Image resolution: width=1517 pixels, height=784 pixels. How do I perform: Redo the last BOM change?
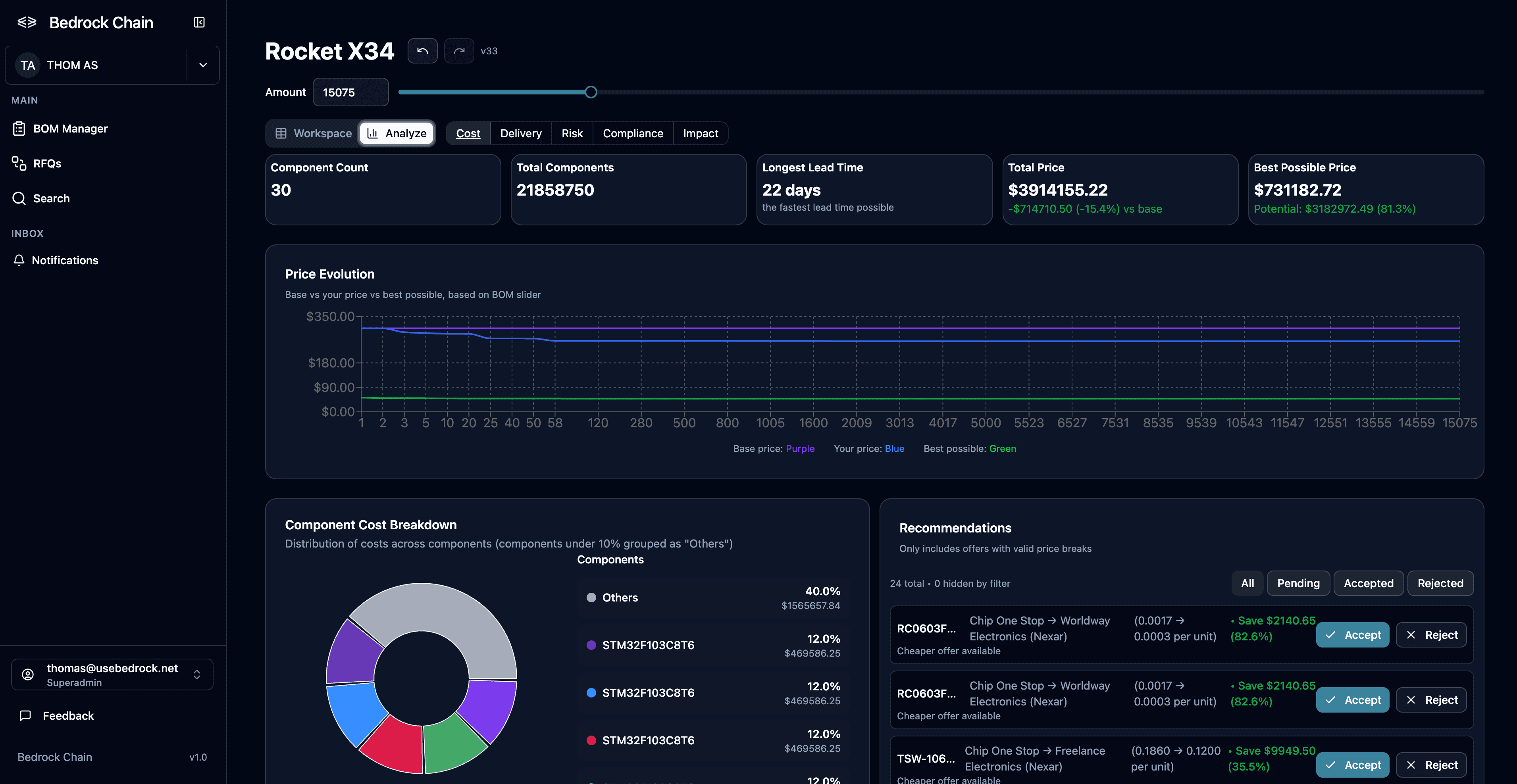[459, 51]
